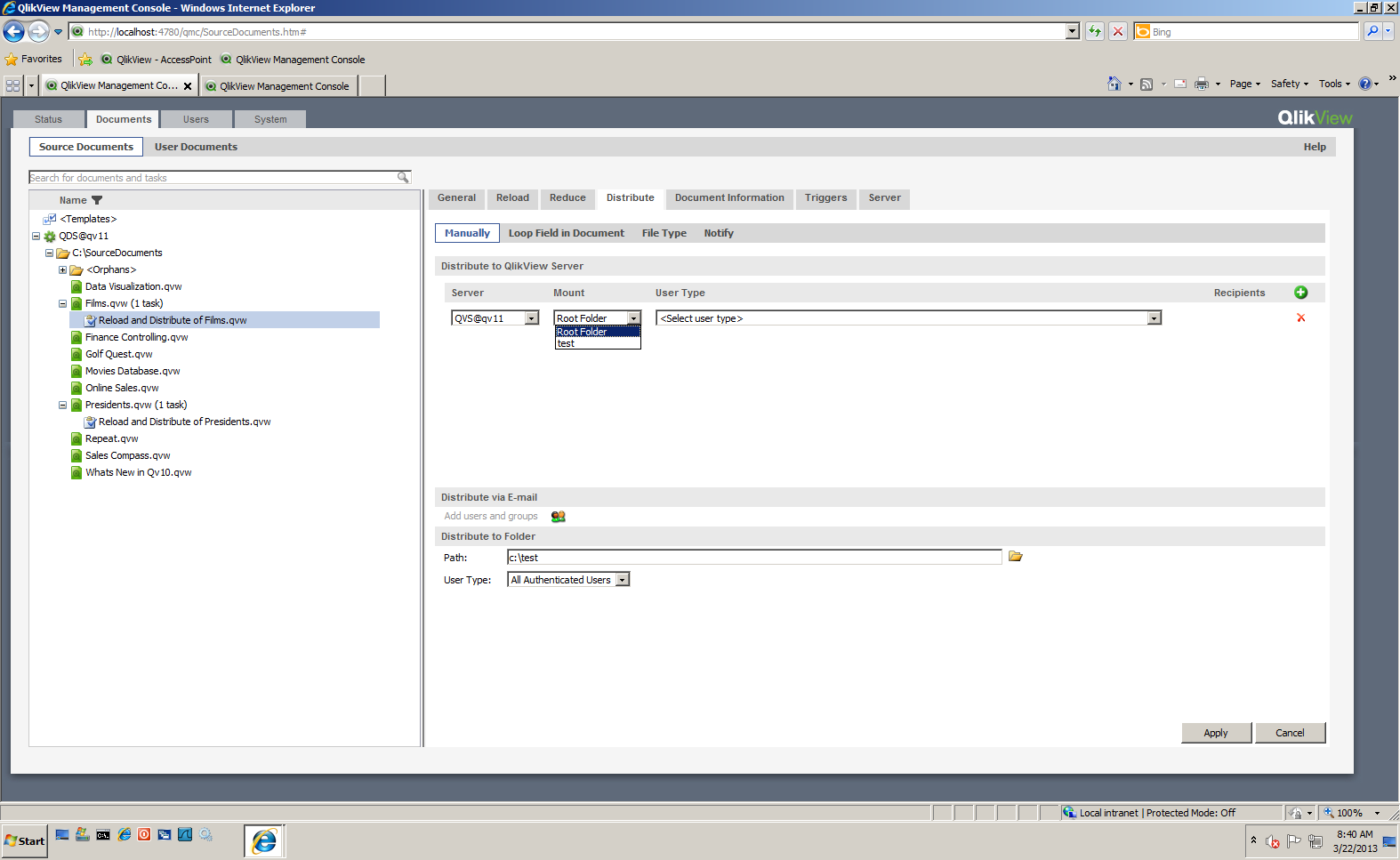Open the Favorites star panel

click(33, 60)
